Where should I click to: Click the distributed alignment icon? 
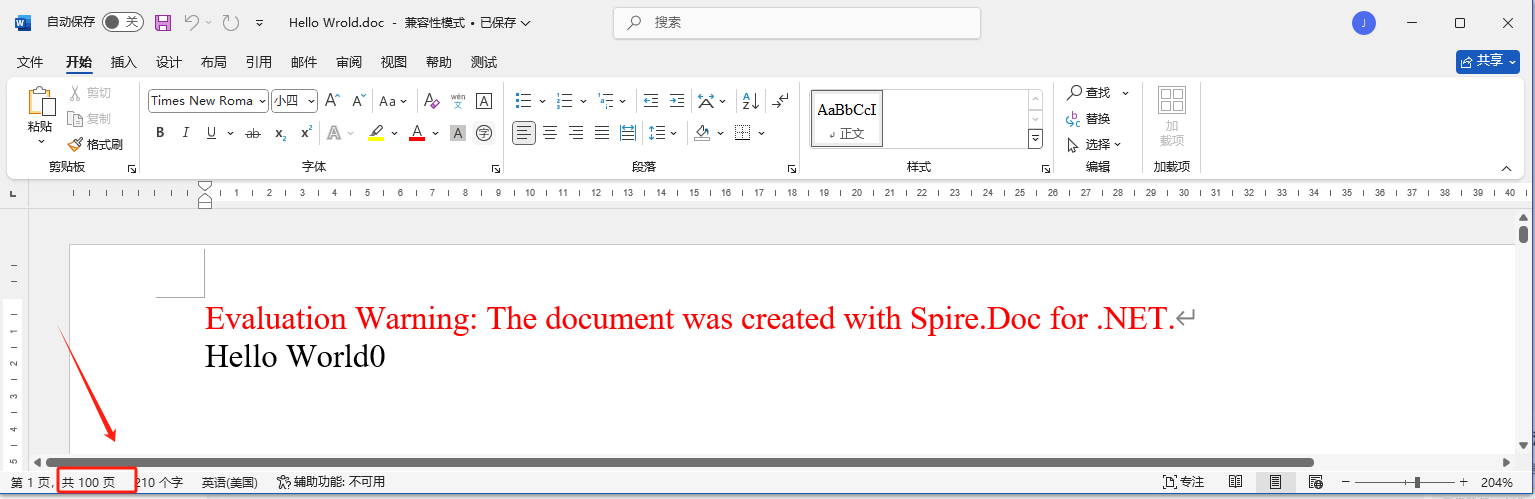(x=628, y=133)
